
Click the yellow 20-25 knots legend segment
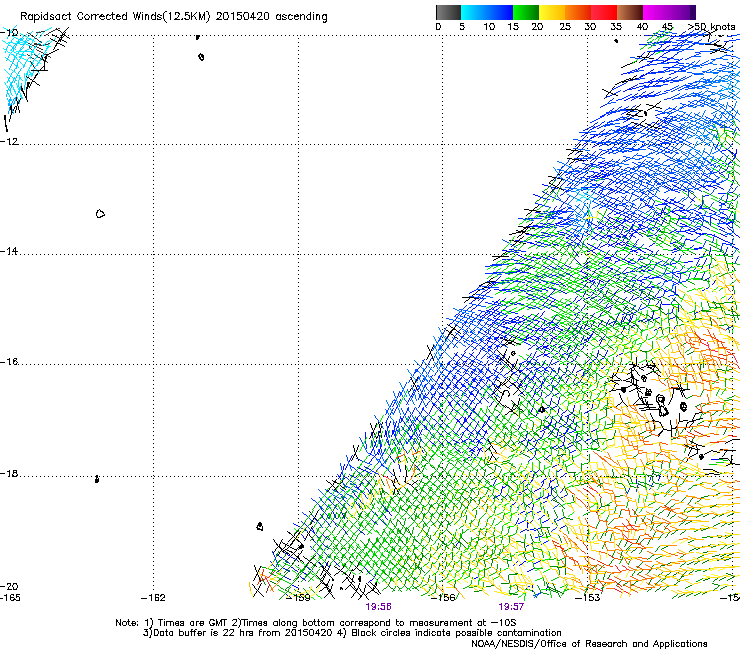coord(552,12)
